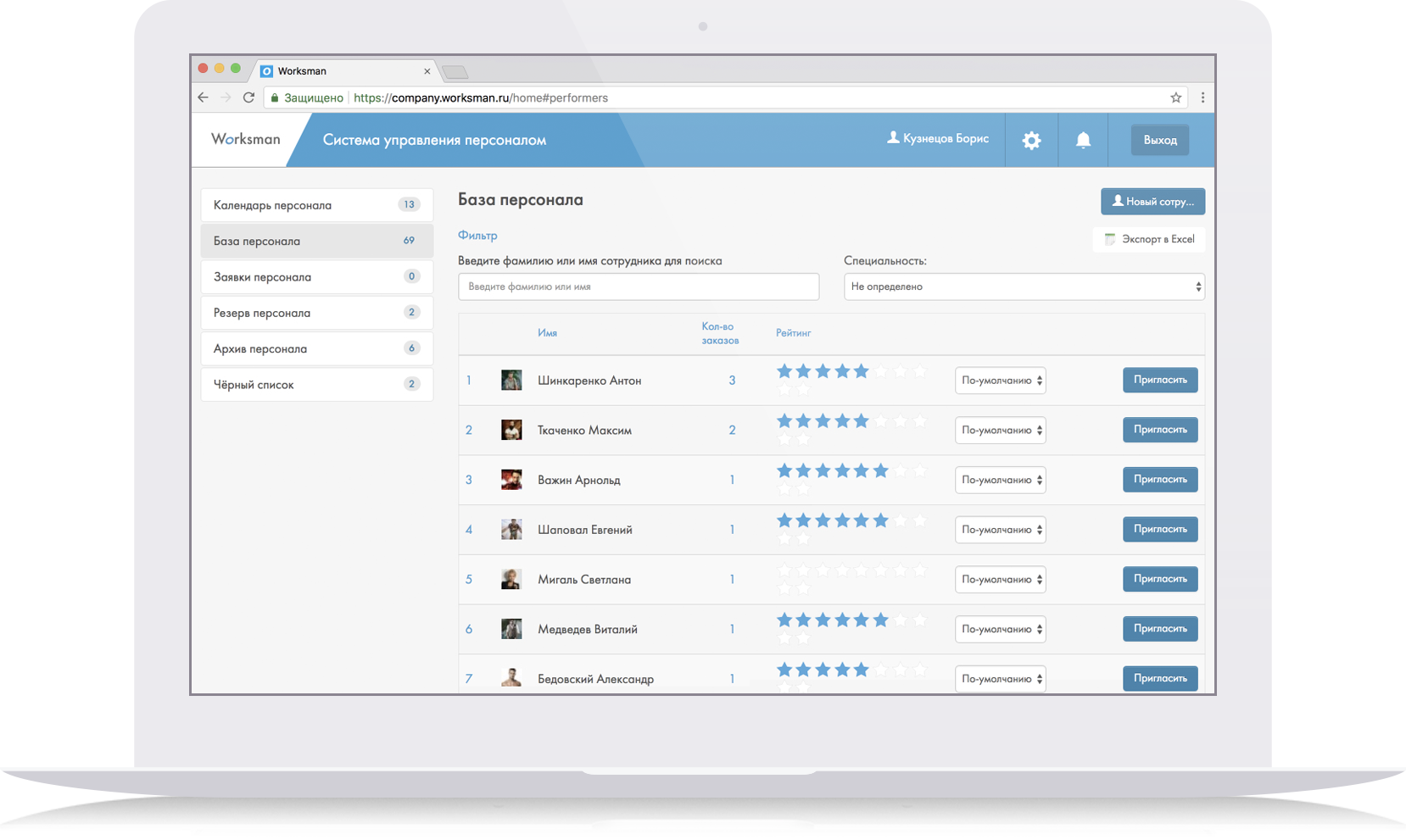Focus the employee name search field
The image size is (1406, 840).
[x=639, y=286]
